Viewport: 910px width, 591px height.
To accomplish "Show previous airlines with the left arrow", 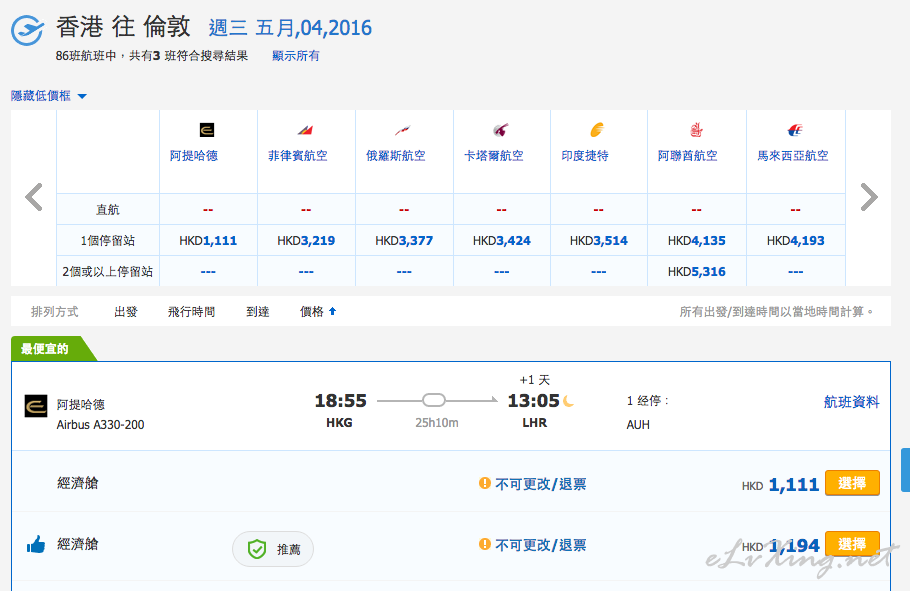I will [x=34, y=197].
